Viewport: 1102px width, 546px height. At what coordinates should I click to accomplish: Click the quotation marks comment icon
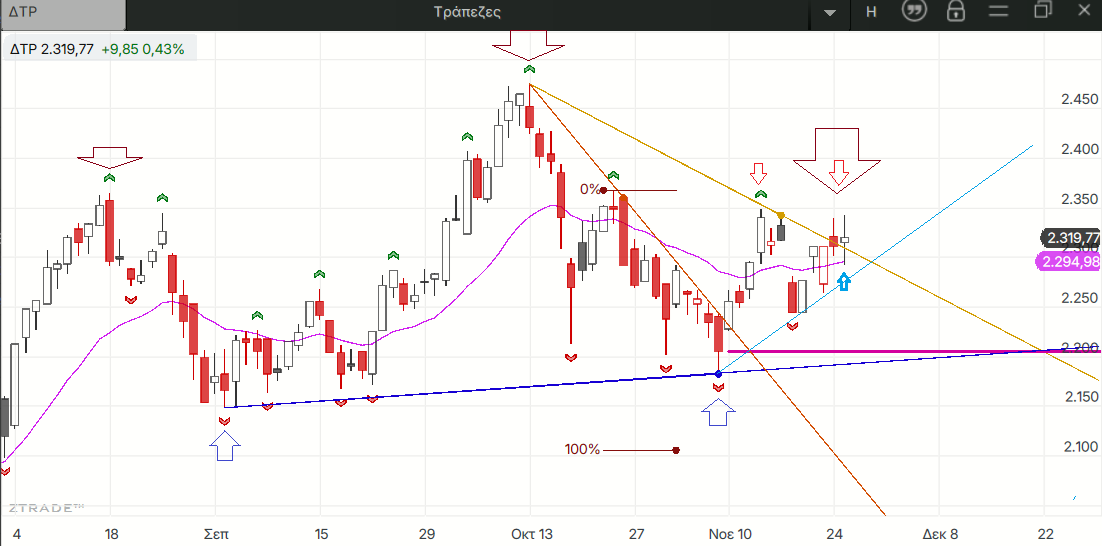coord(912,12)
